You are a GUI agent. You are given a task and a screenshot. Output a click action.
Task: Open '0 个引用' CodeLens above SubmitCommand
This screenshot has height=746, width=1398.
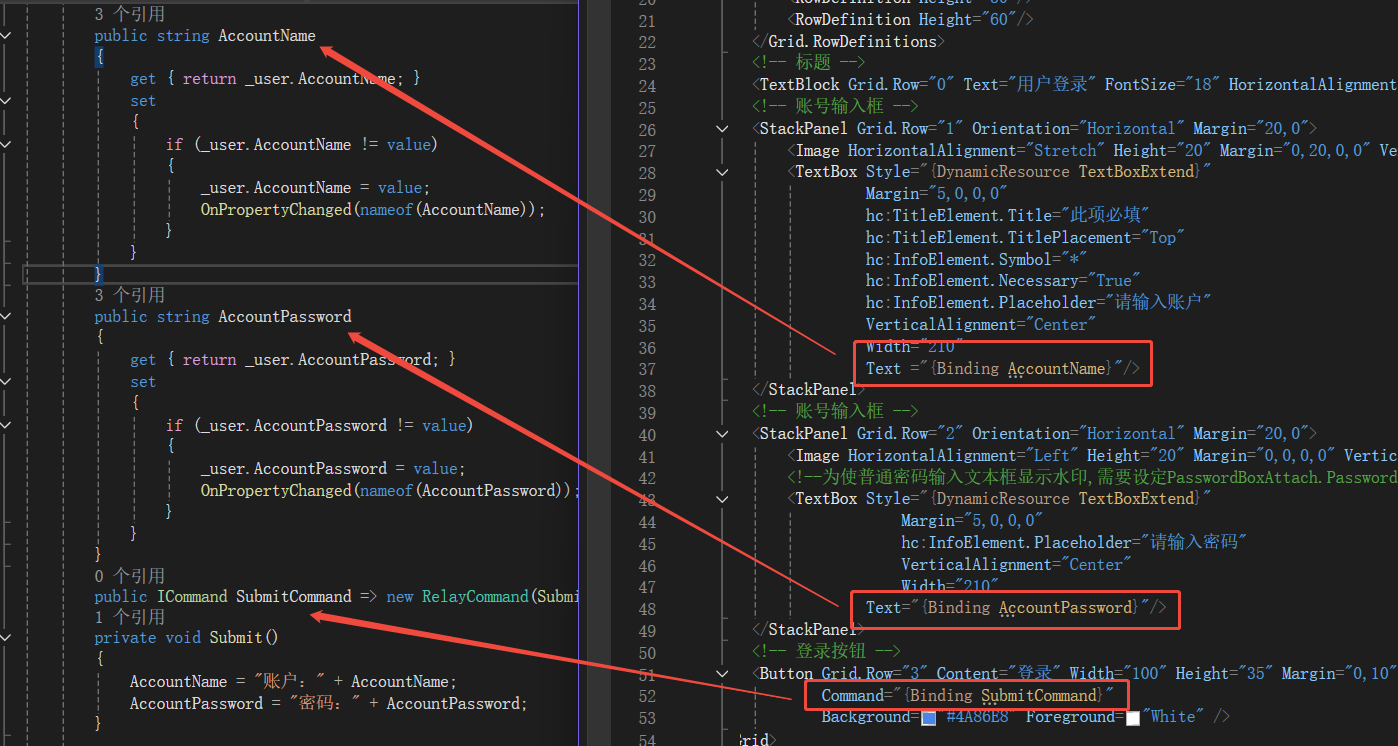130,575
